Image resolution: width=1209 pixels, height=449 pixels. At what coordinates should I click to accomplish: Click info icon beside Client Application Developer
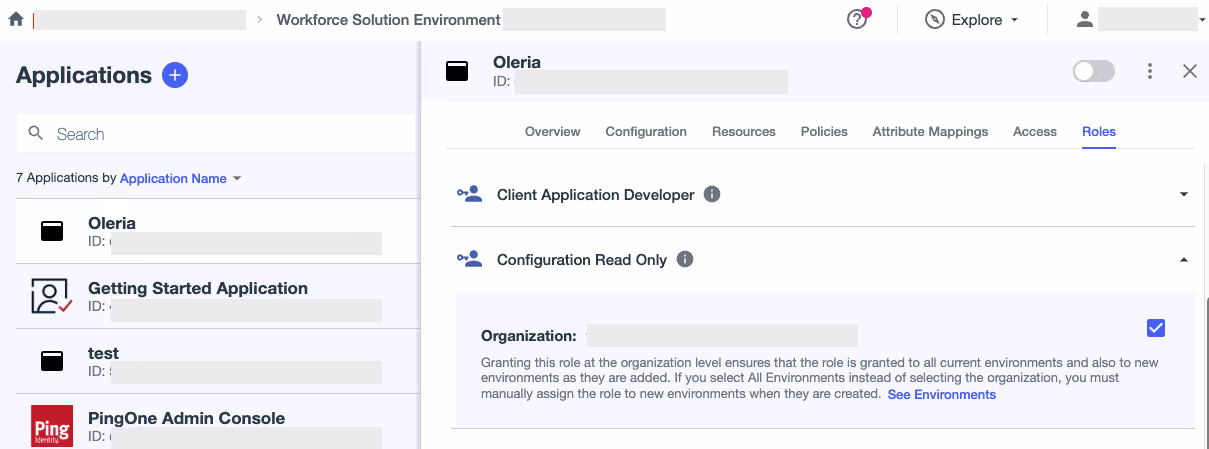pos(712,194)
